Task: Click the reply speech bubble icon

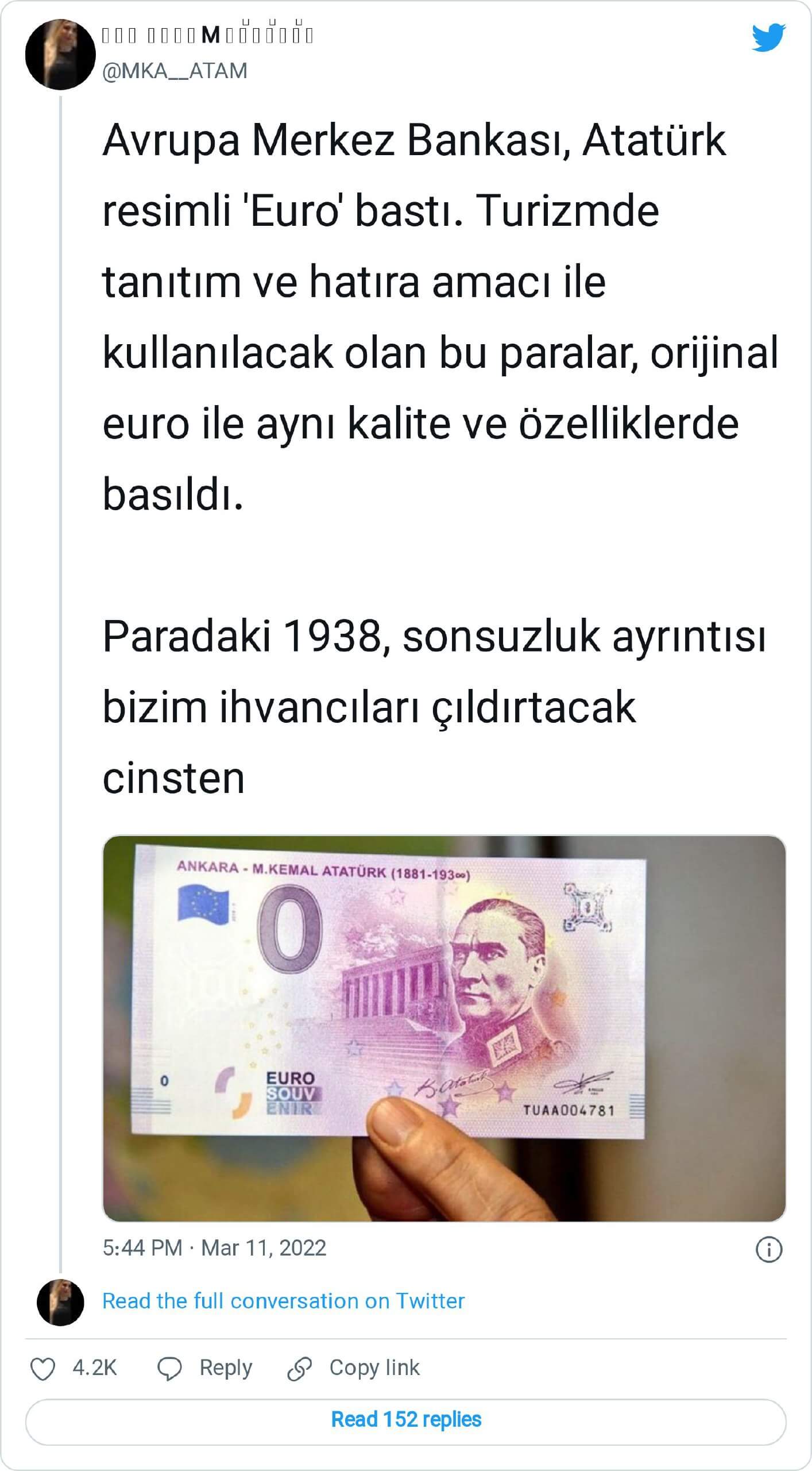Action: [169, 1369]
